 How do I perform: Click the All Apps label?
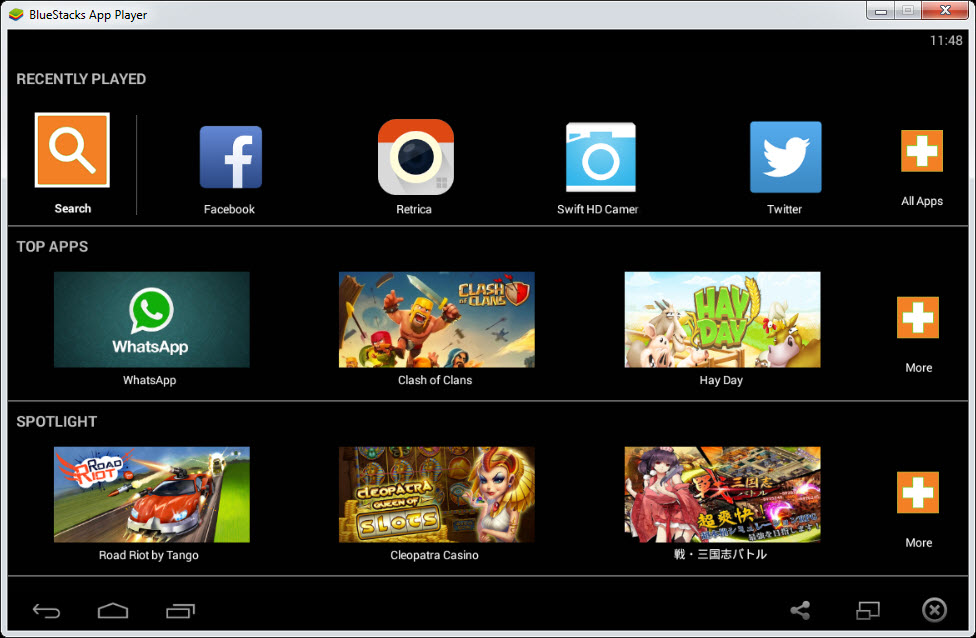(x=922, y=201)
